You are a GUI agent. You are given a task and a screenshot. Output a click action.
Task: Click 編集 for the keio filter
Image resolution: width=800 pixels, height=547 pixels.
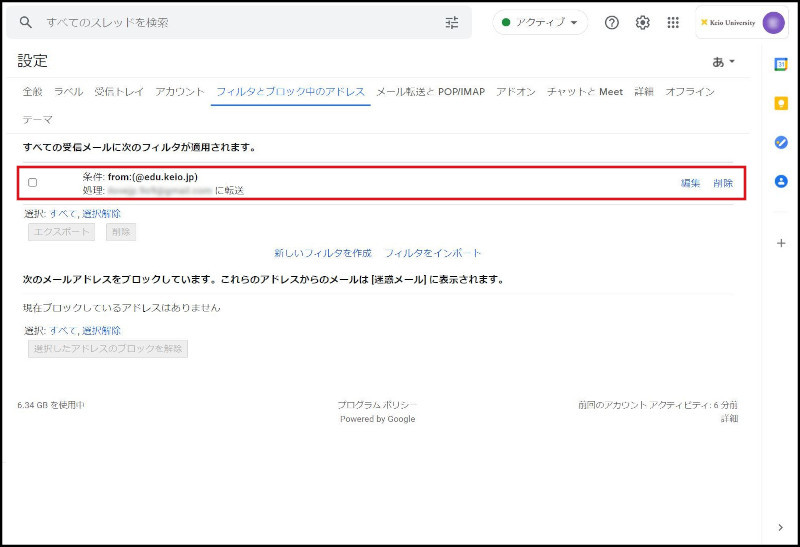[690, 183]
